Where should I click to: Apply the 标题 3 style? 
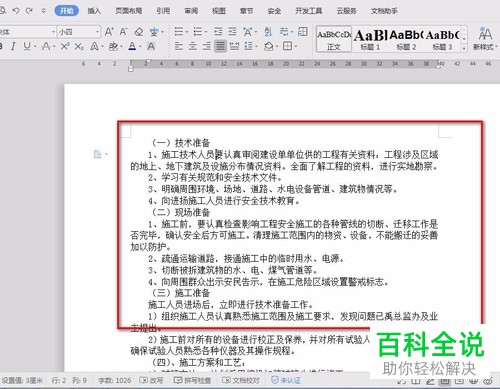442,39
